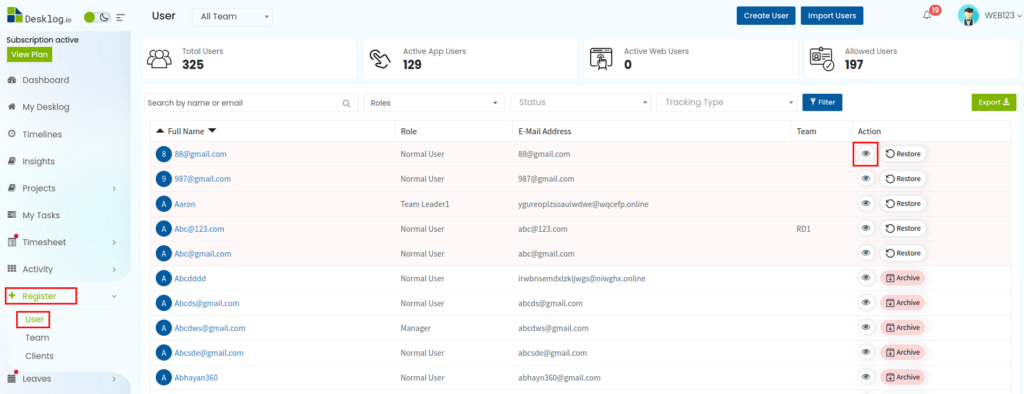Click the search magnifier icon
1024x394 pixels.
[x=346, y=103]
